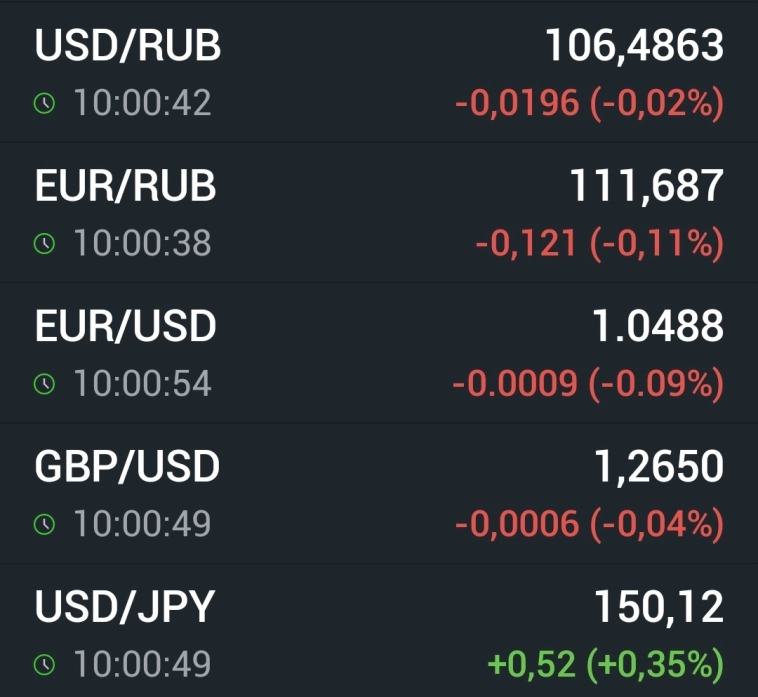Click the 10:00:42 update time

[x=142, y=103]
